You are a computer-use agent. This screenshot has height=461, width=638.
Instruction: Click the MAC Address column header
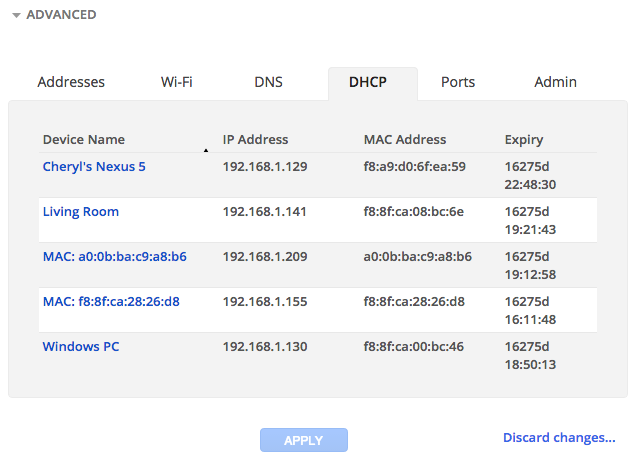point(405,140)
